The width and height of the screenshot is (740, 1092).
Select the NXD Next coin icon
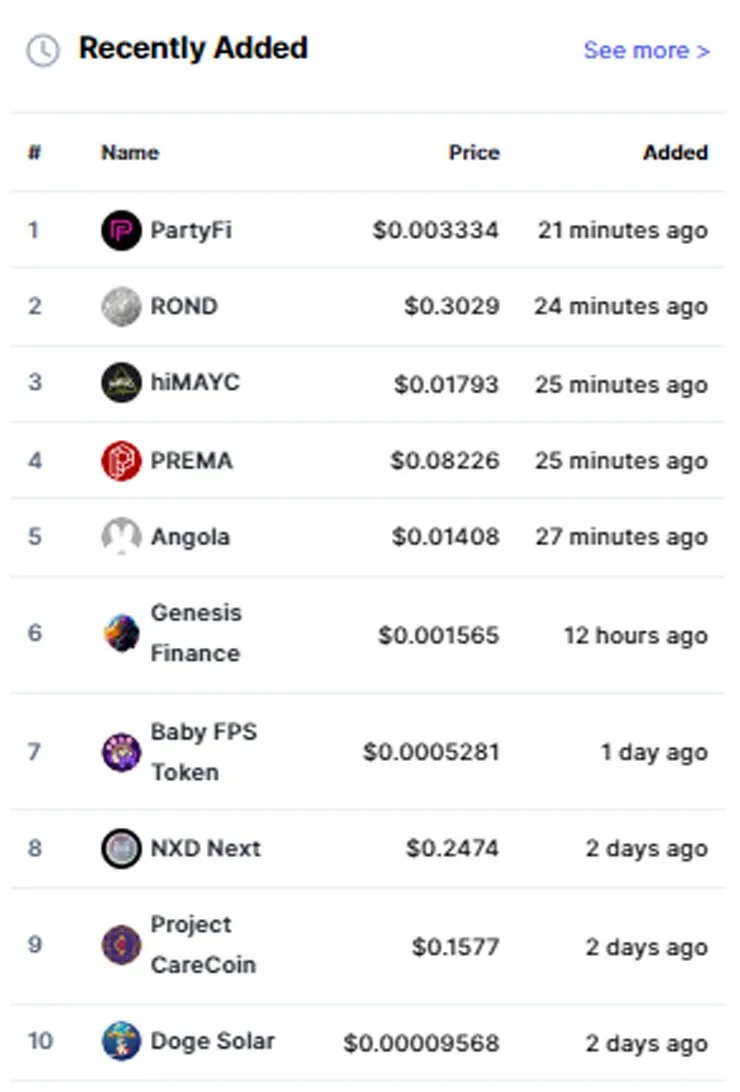[x=121, y=848]
